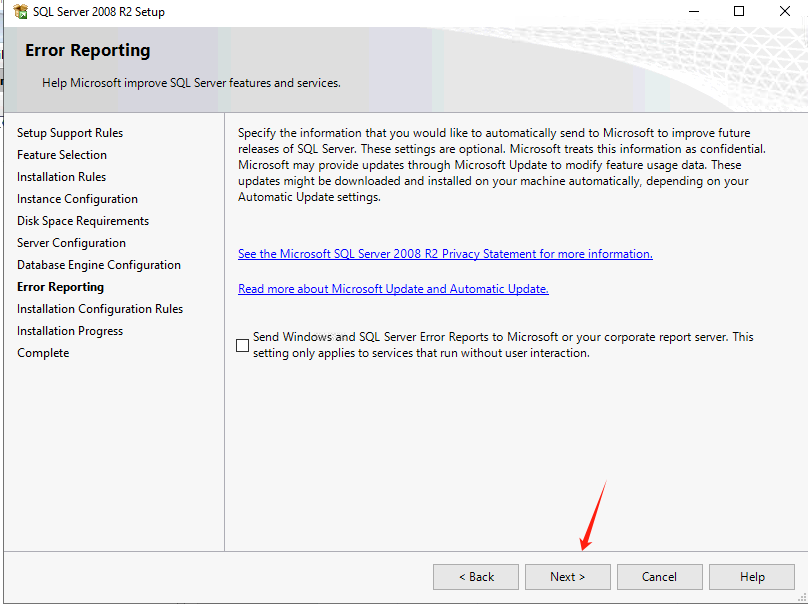Image resolution: width=808 pixels, height=604 pixels.
Task: Return to the previous step with Back
Action: [476, 577]
